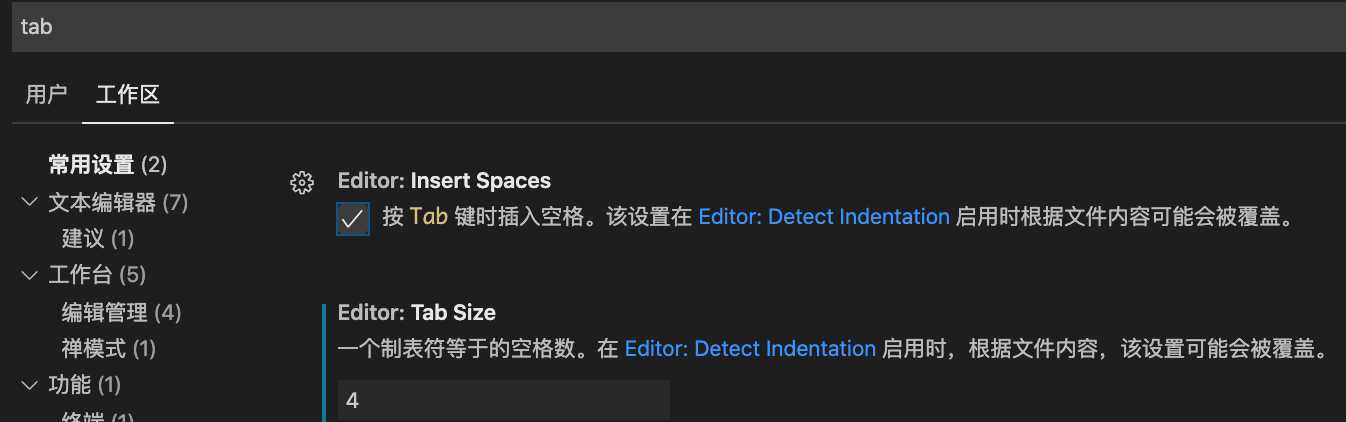The height and width of the screenshot is (422, 1346).
Task: Toggle the Insert Spaces checkbox
Action: coord(354,218)
